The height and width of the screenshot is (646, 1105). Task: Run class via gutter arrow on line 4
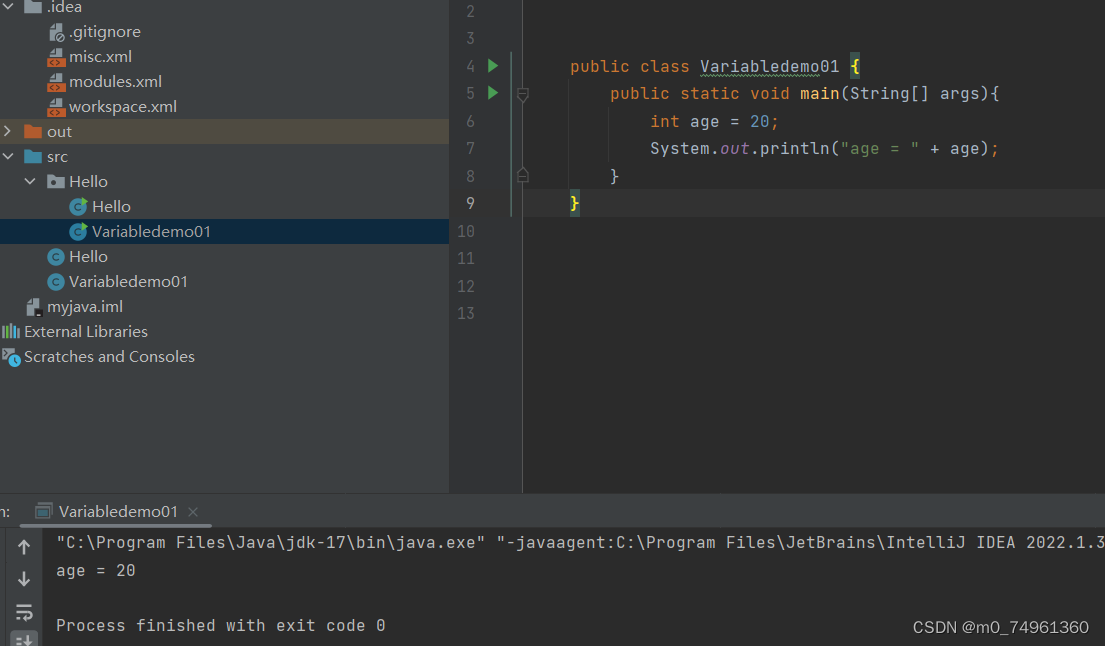(x=493, y=66)
